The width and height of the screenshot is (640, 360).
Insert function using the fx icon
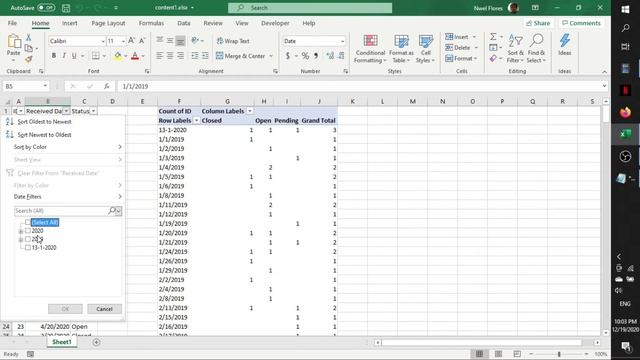tap(107, 86)
